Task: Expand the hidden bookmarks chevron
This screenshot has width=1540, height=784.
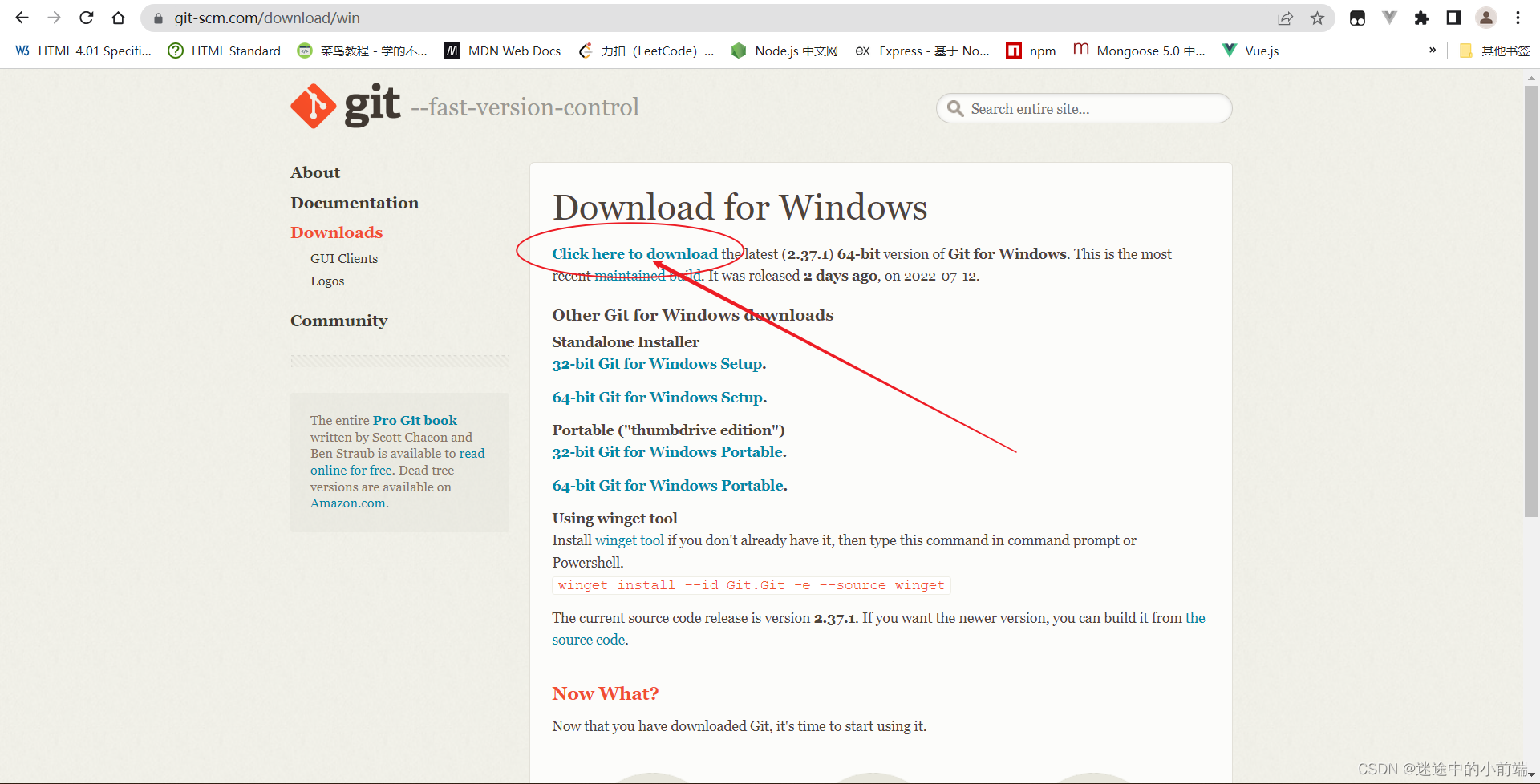Action: [x=1433, y=51]
